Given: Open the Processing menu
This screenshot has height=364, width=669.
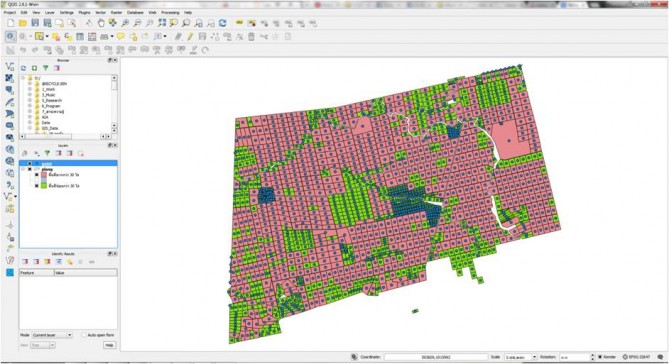Looking at the screenshot, I should (x=170, y=12).
